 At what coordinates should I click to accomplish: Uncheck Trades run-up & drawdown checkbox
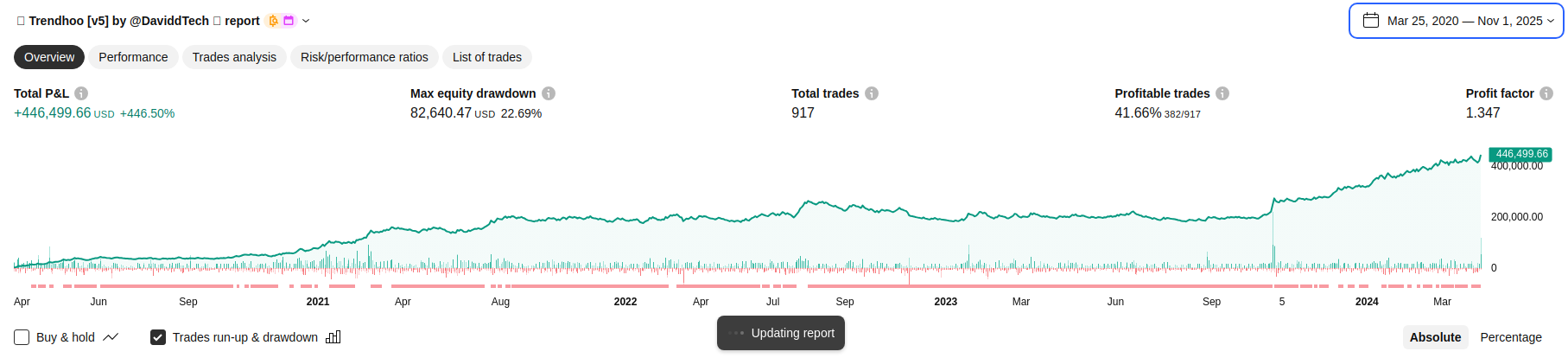(x=158, y=337)
